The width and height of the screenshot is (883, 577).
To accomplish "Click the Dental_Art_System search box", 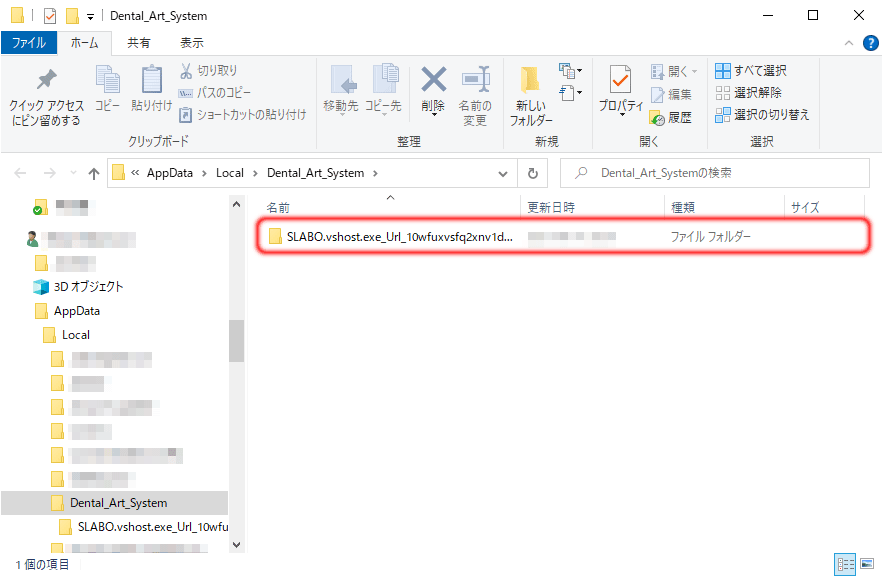I will coord(715,173).
